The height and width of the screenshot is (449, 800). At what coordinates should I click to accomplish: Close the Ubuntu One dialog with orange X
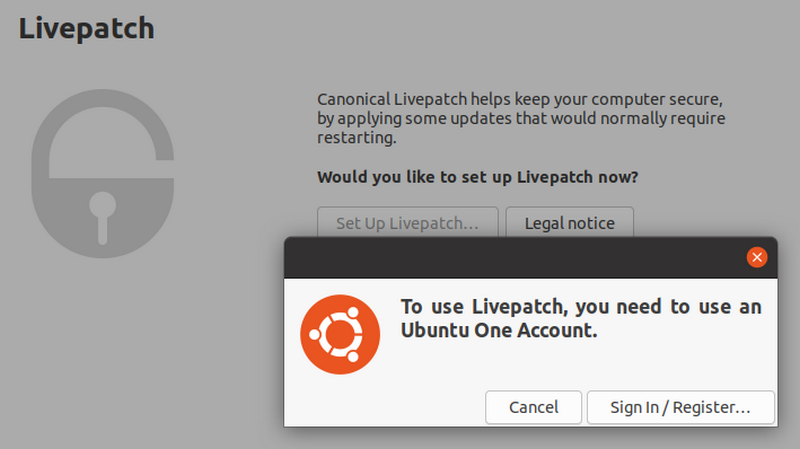pos(757,257)
